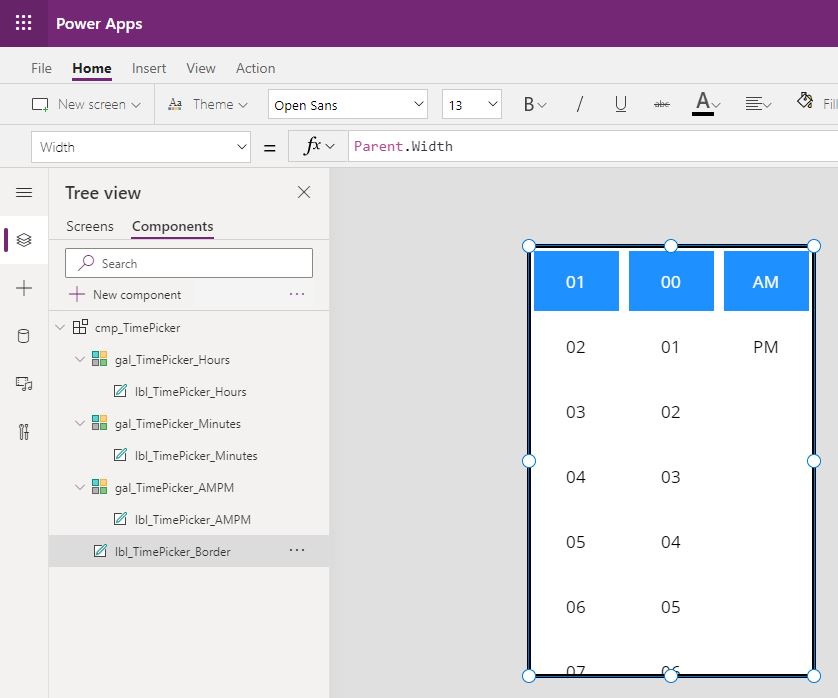
Task: Open the font color picker
Action: [x=706, y=103]
